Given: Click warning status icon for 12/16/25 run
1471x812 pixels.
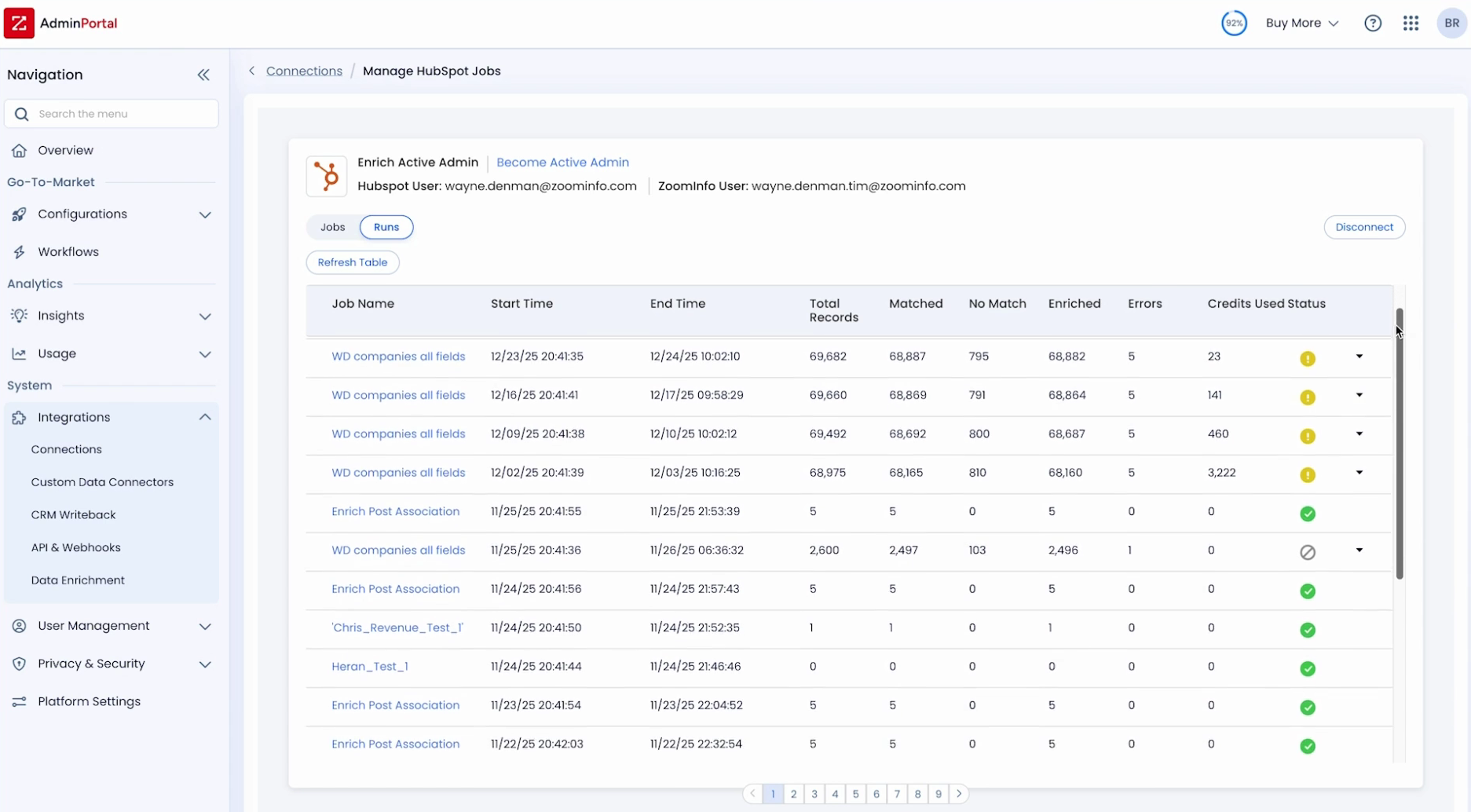Looking at the screenshot, I should [1307, 397].
